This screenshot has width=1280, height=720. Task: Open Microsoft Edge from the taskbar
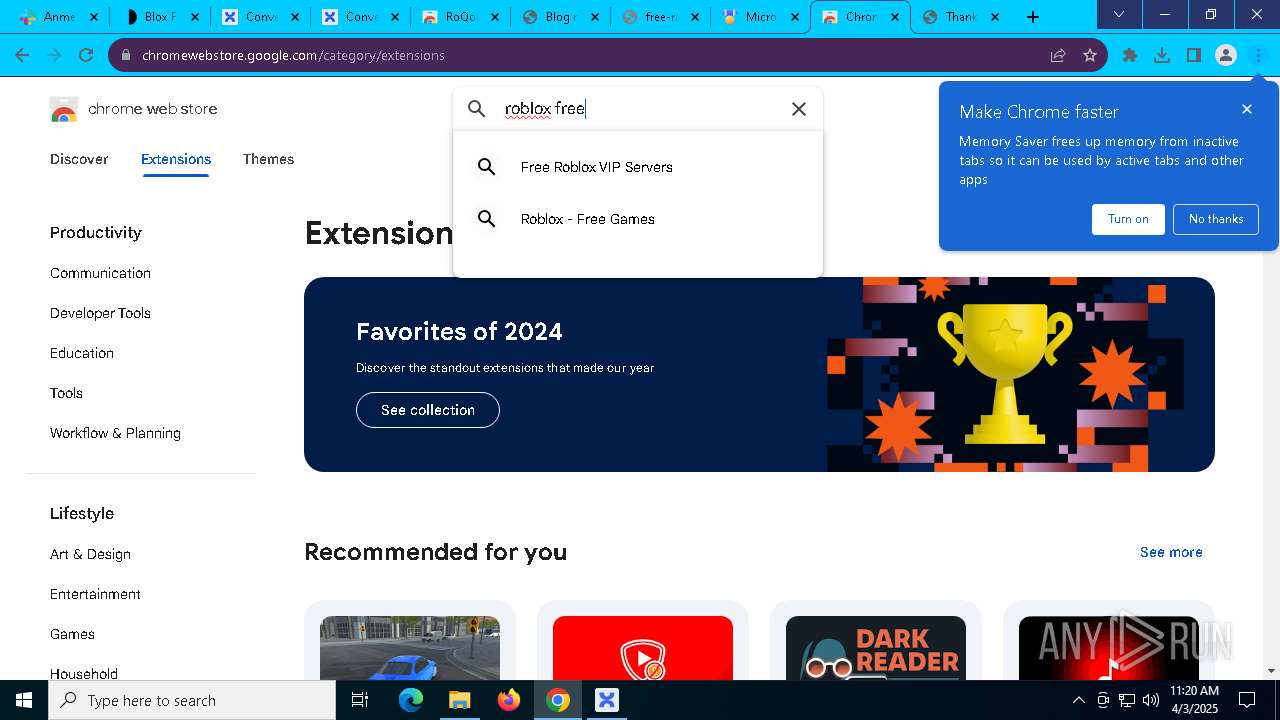(411, 700)
